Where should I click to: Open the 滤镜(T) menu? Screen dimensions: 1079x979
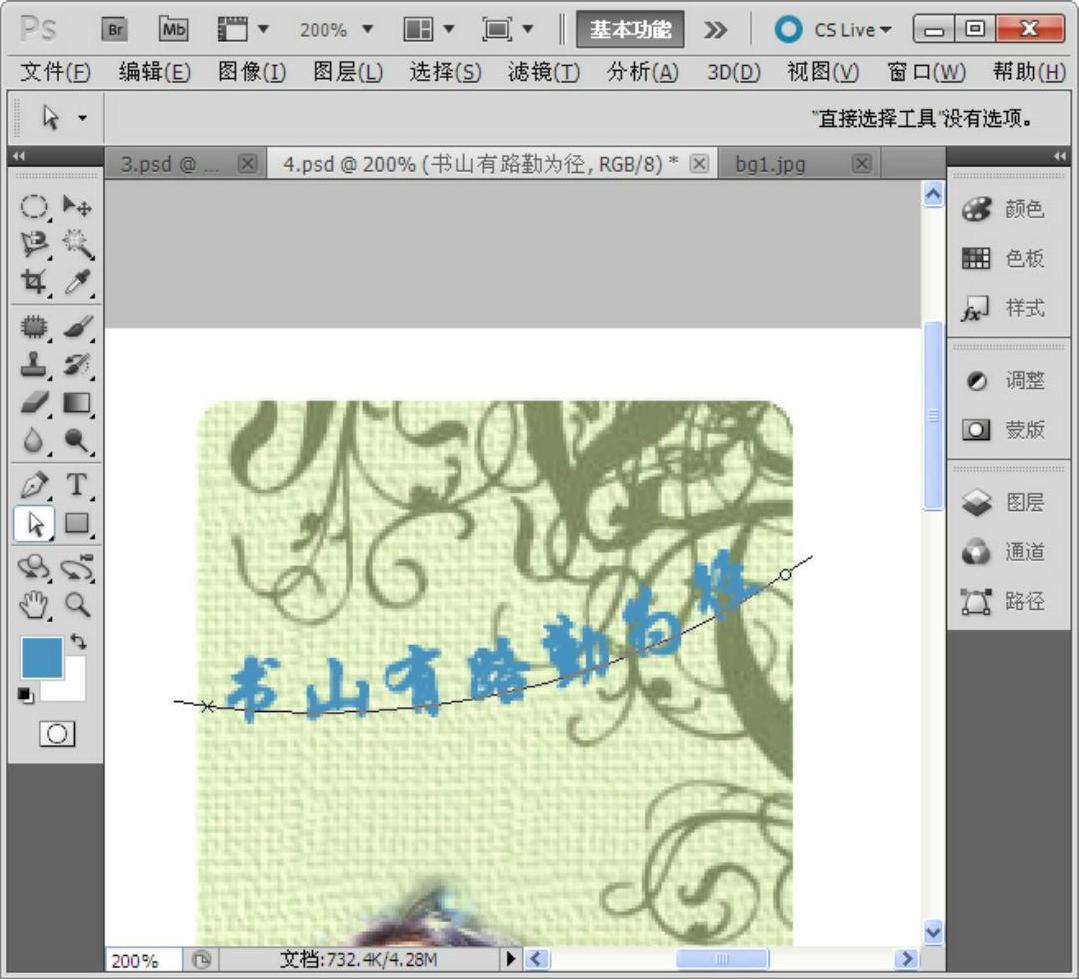coord(543,72)
